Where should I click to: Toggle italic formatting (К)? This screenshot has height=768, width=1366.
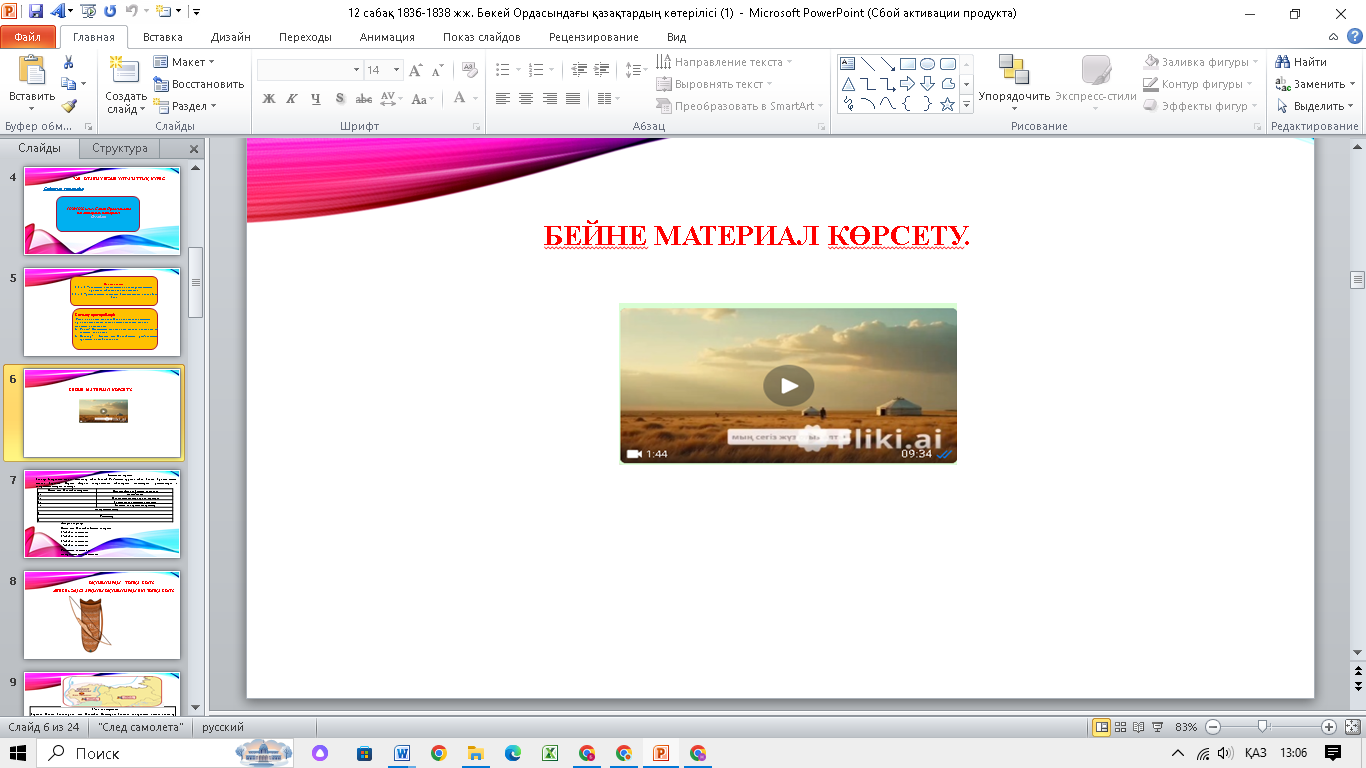[292, 98]
